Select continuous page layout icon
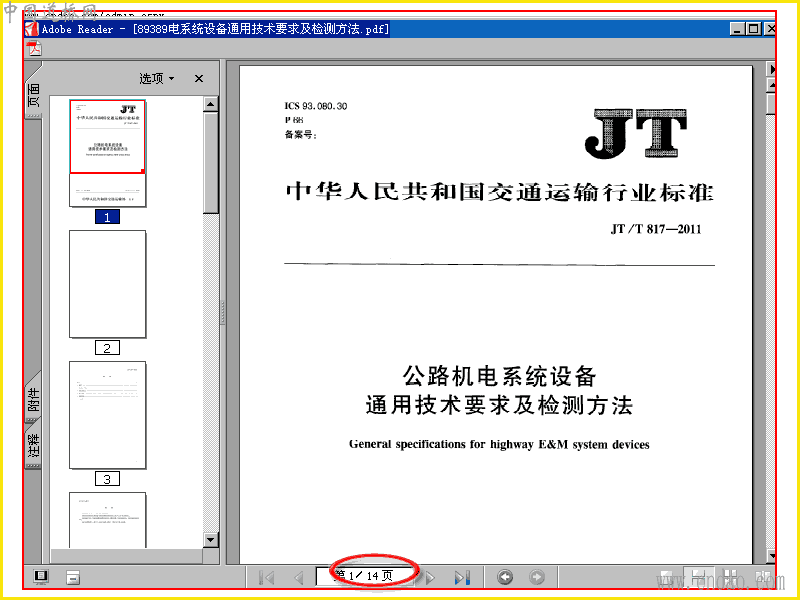Viewport: 800px width, 600px height. (x=699, y=578)
